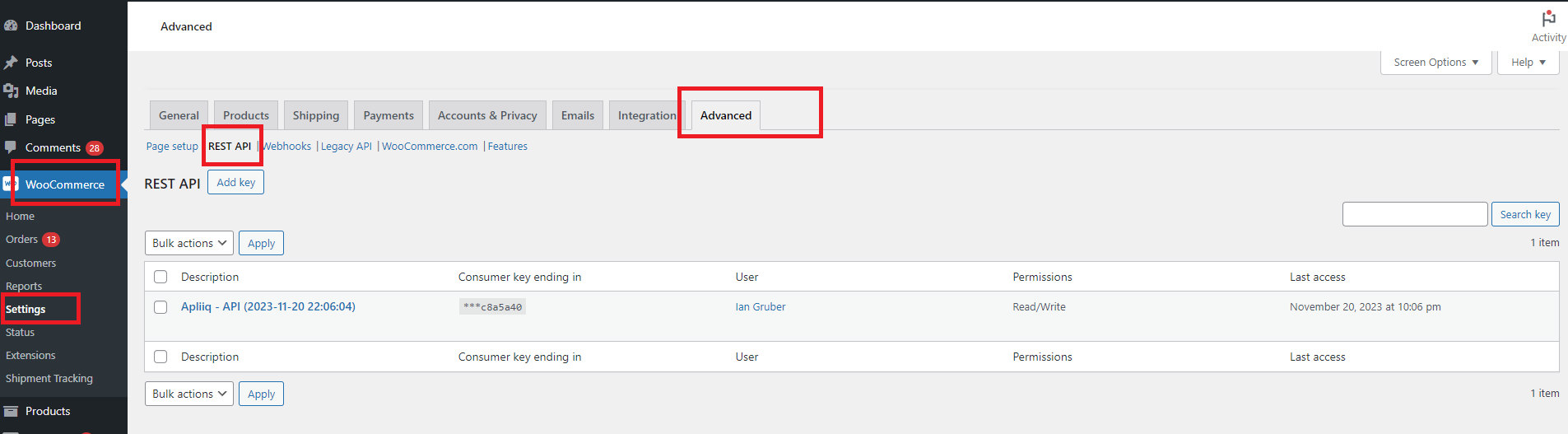Click the Add key button
This screenshot has height=434, width=1568.
236,182
